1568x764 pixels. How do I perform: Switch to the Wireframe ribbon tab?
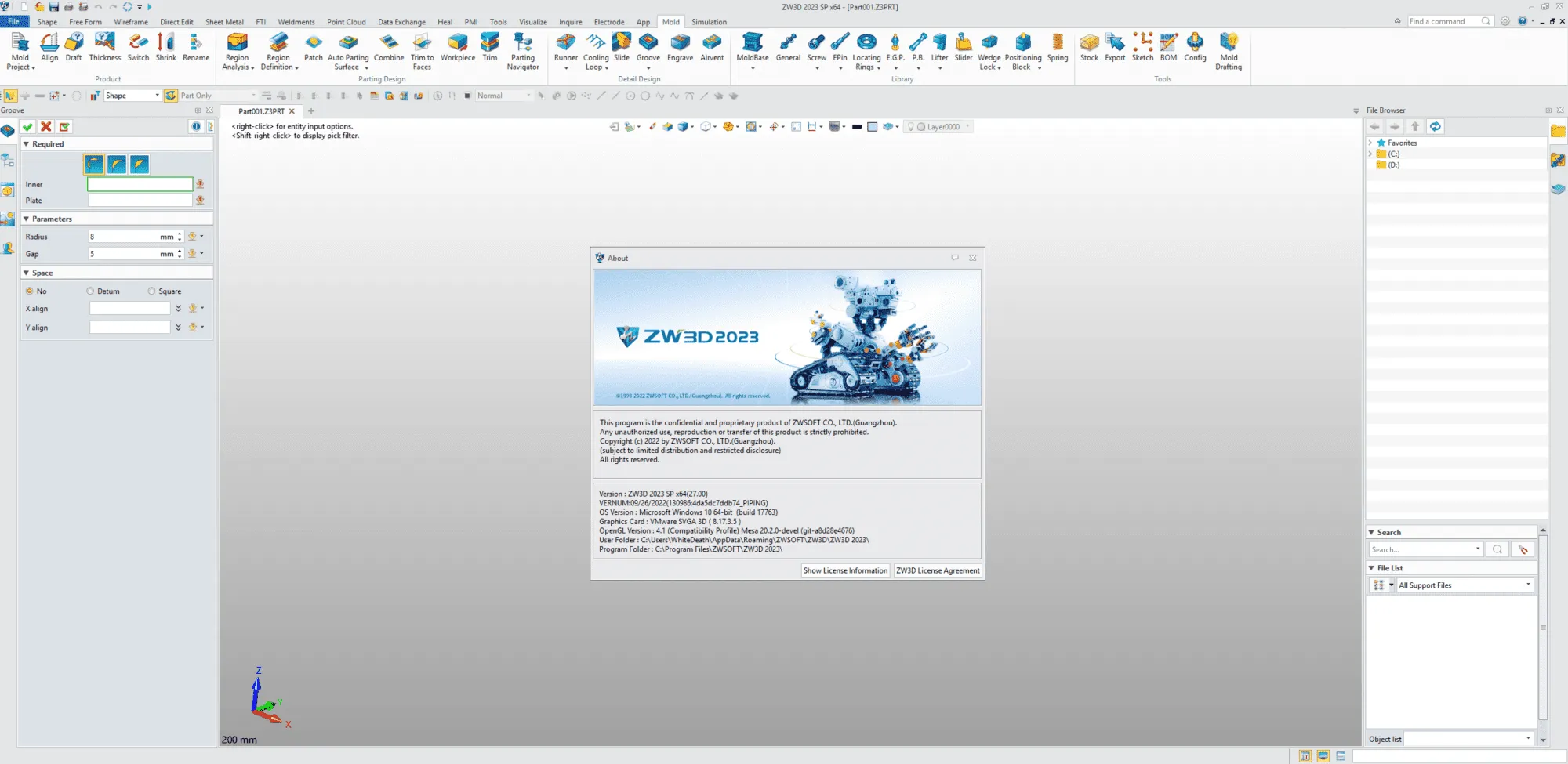tap(131, 22)
